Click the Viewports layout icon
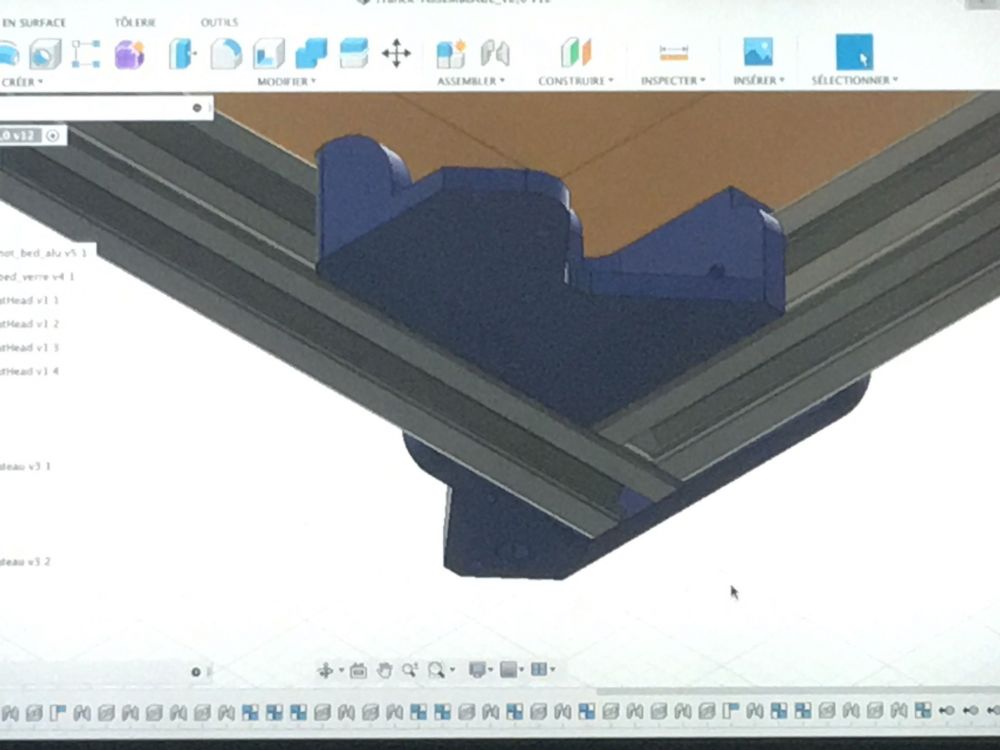 pyautogui.click(x=539, y=669)
